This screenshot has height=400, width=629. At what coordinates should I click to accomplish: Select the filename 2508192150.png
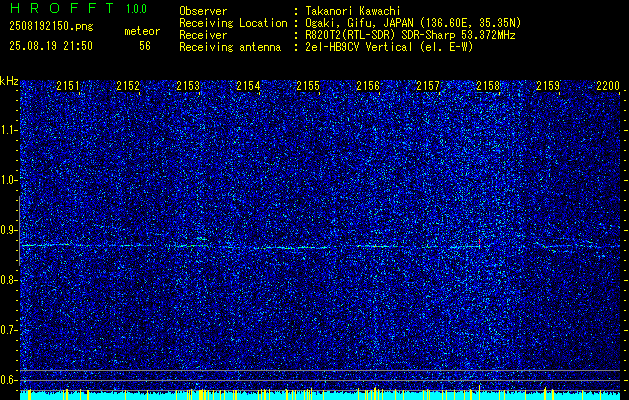tap(51, 27)
